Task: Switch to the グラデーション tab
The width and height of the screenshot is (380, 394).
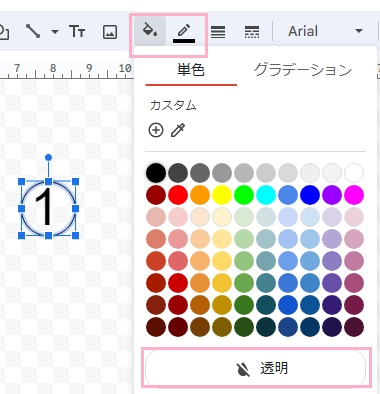Action: 303,70
